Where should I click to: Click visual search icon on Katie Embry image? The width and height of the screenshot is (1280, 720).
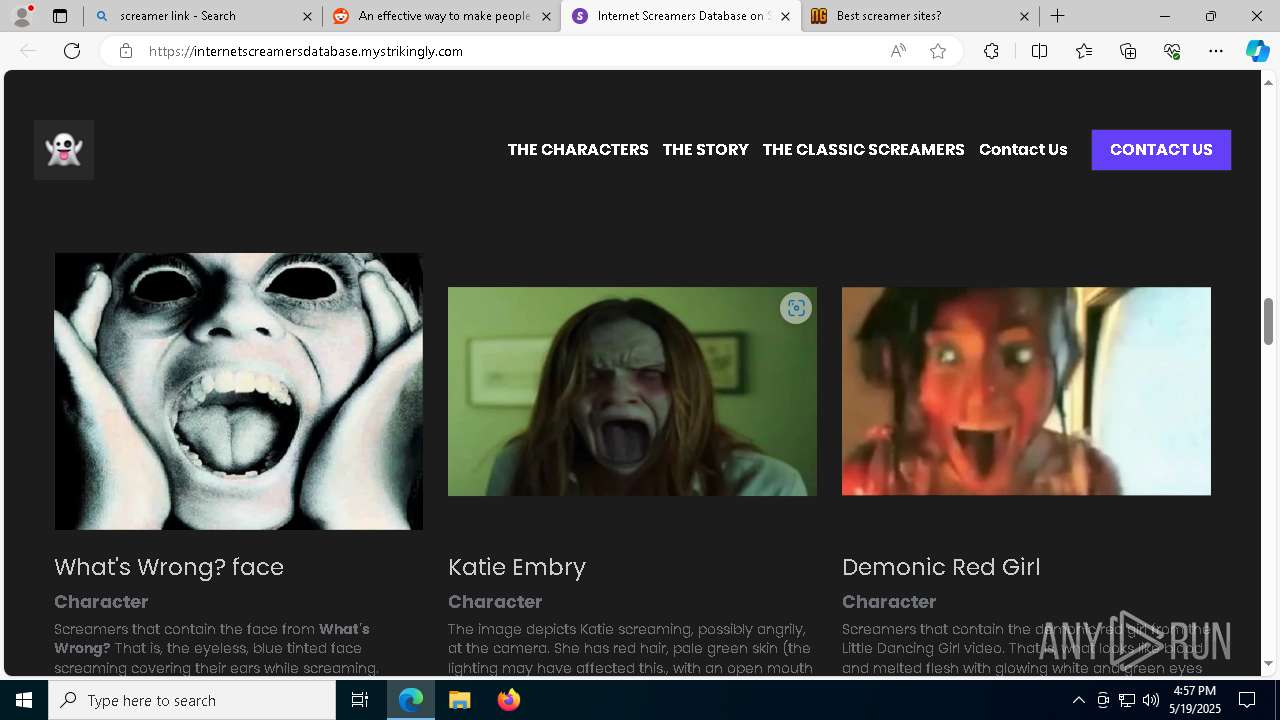(796, 308)
